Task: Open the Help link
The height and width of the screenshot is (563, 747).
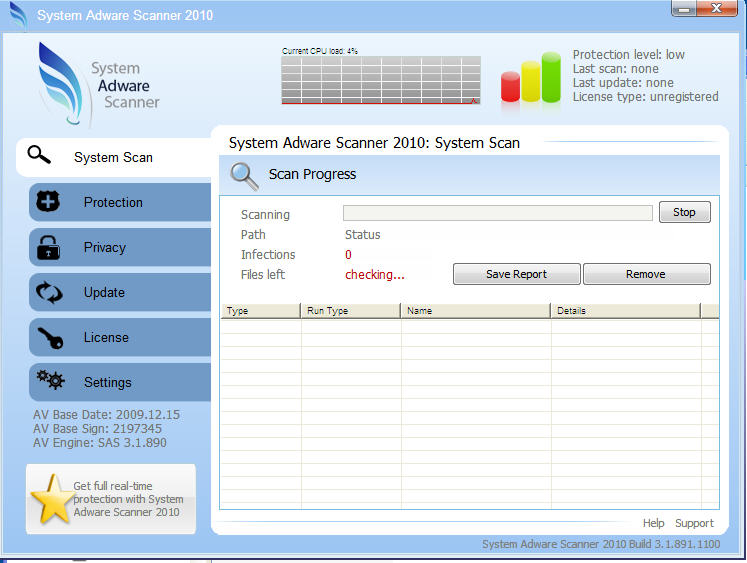Action: pos(653,523)
